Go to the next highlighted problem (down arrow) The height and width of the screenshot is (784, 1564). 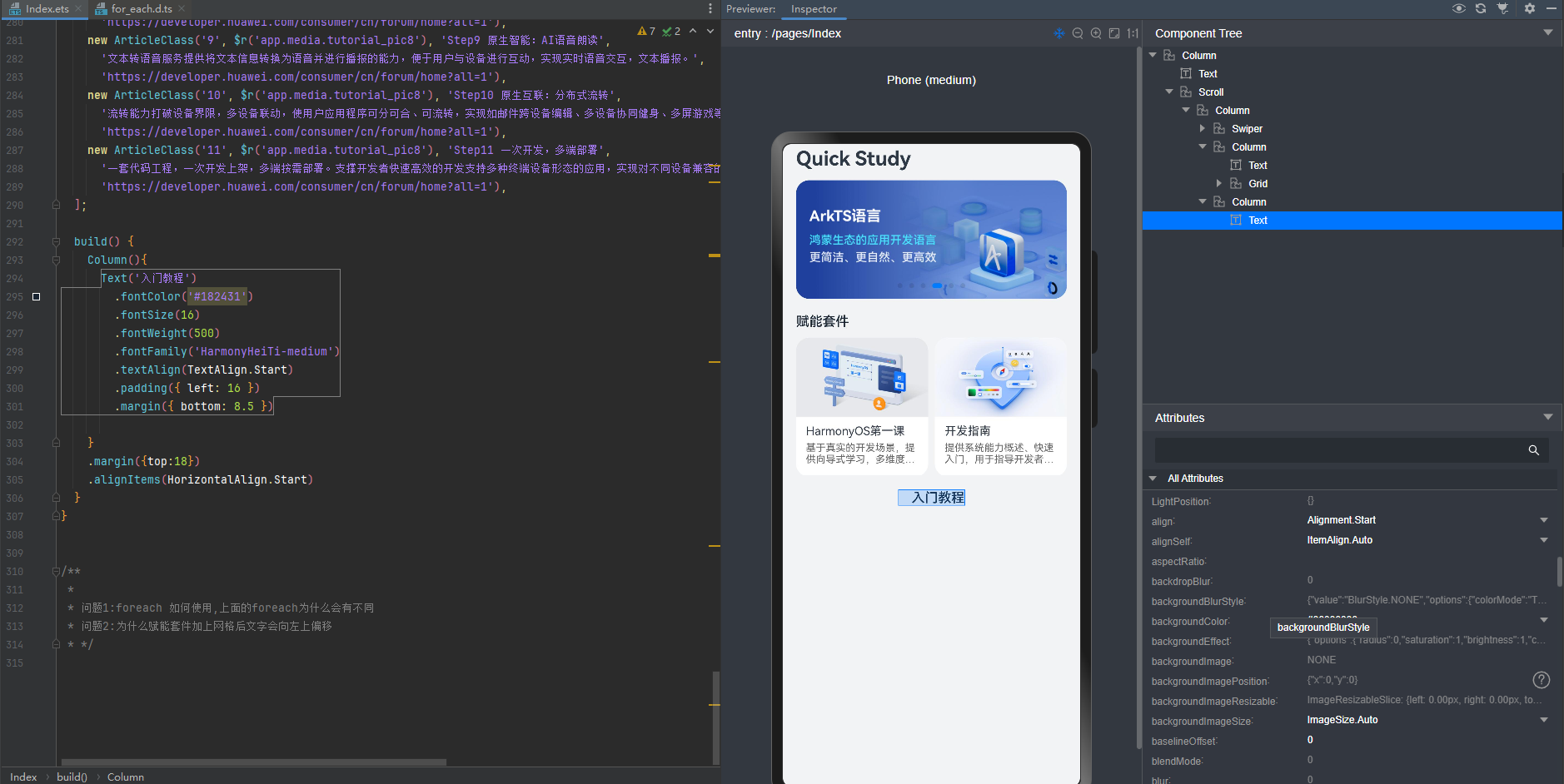coord(710,31)
